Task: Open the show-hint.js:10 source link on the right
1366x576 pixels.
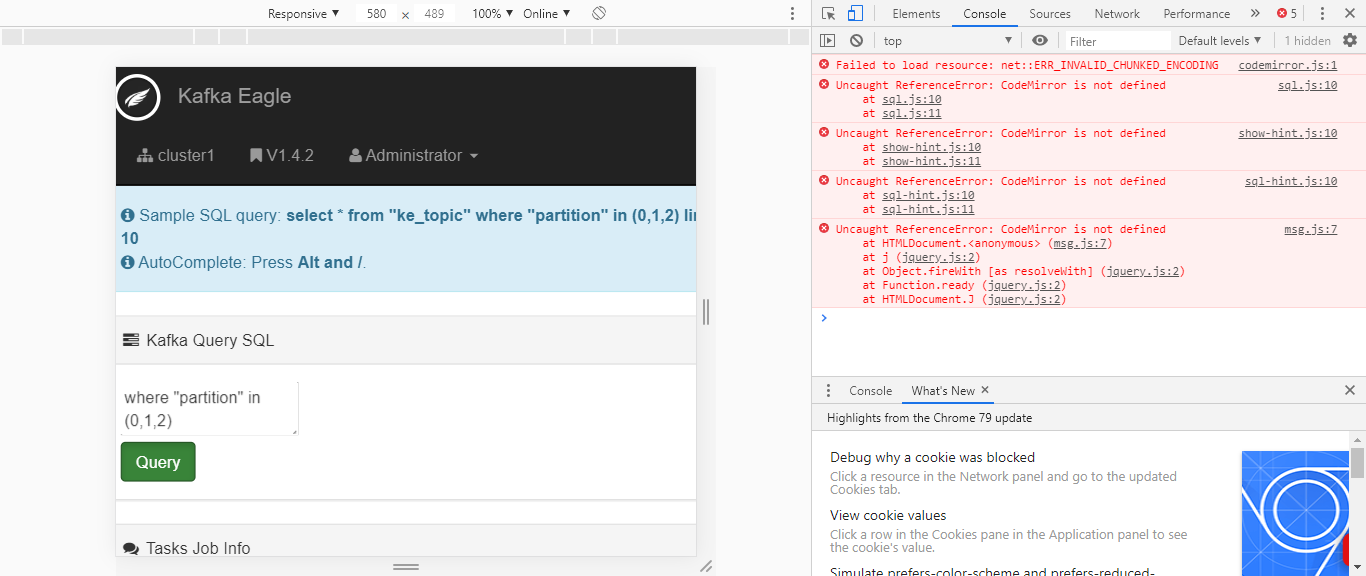Action: pyautogui.click(x=1287, y=133)
